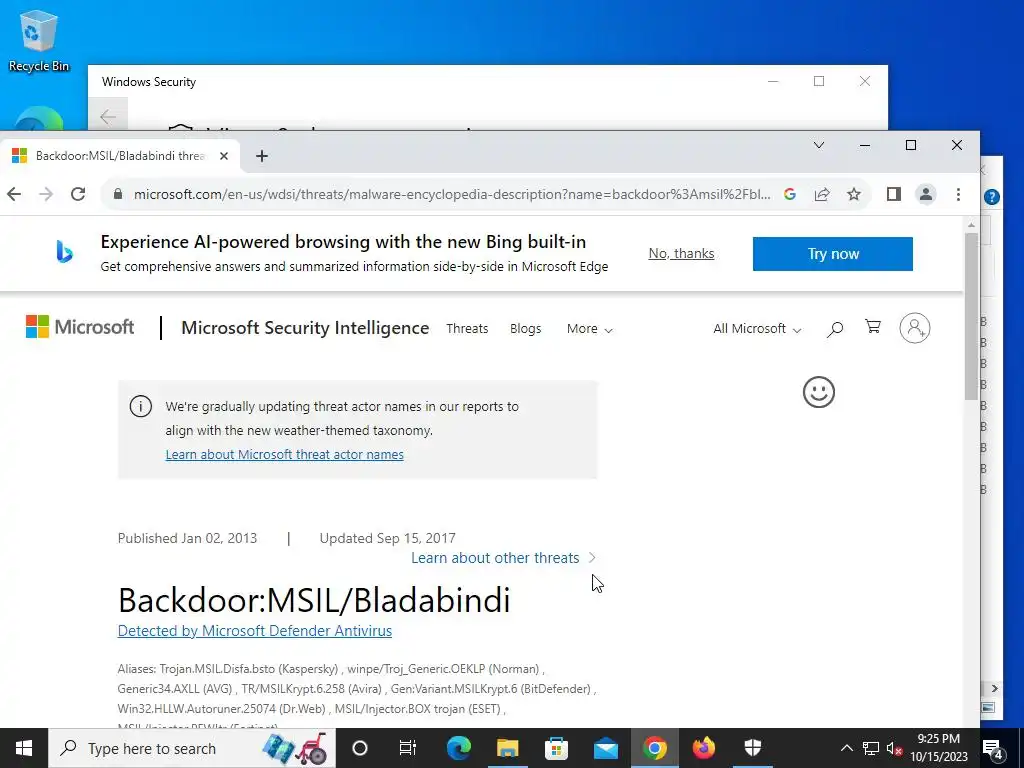Screen dimensions: 1024x768
Task: Open the notification center icon
Action: tap(993, 748)
